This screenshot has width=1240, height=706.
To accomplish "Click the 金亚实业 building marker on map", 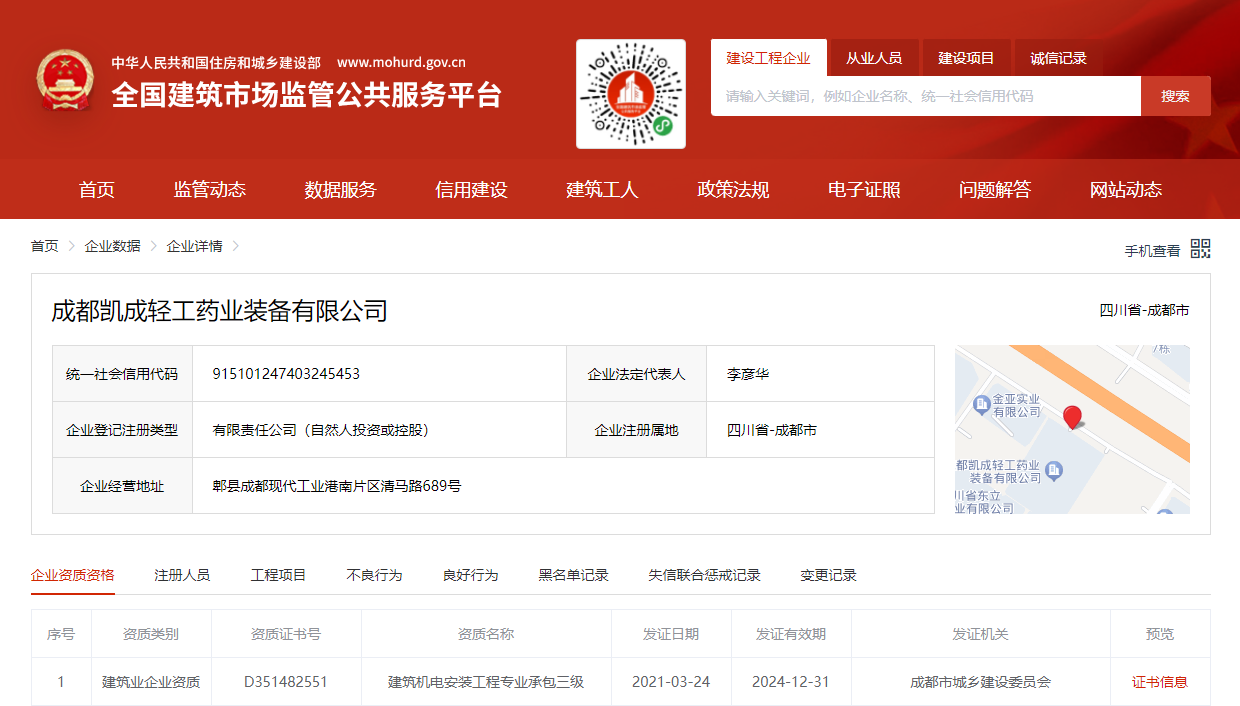I will pos(981,404).
